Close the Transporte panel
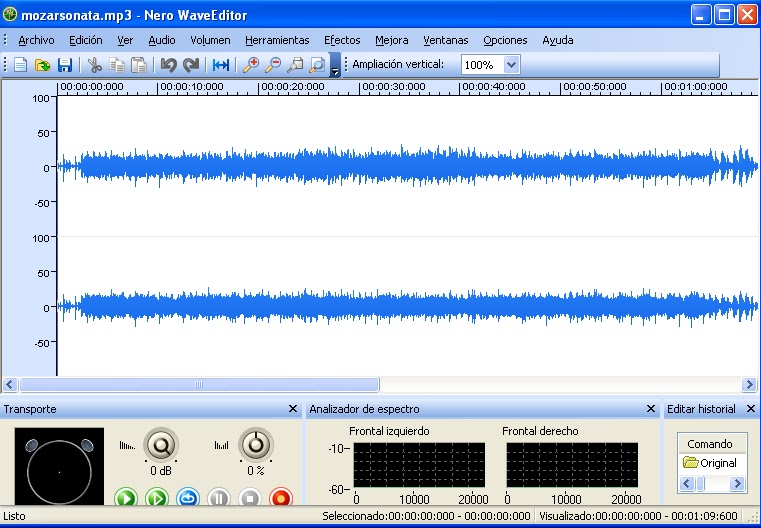Image resolution: width=761 pixels, height=528 pixels. pos(293,409)
